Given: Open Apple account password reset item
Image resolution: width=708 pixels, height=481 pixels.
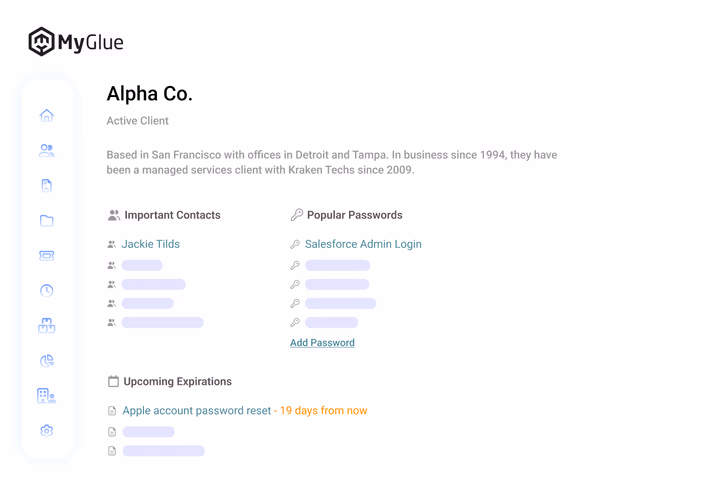Looking at the screenshot, I should coord(197,411).
